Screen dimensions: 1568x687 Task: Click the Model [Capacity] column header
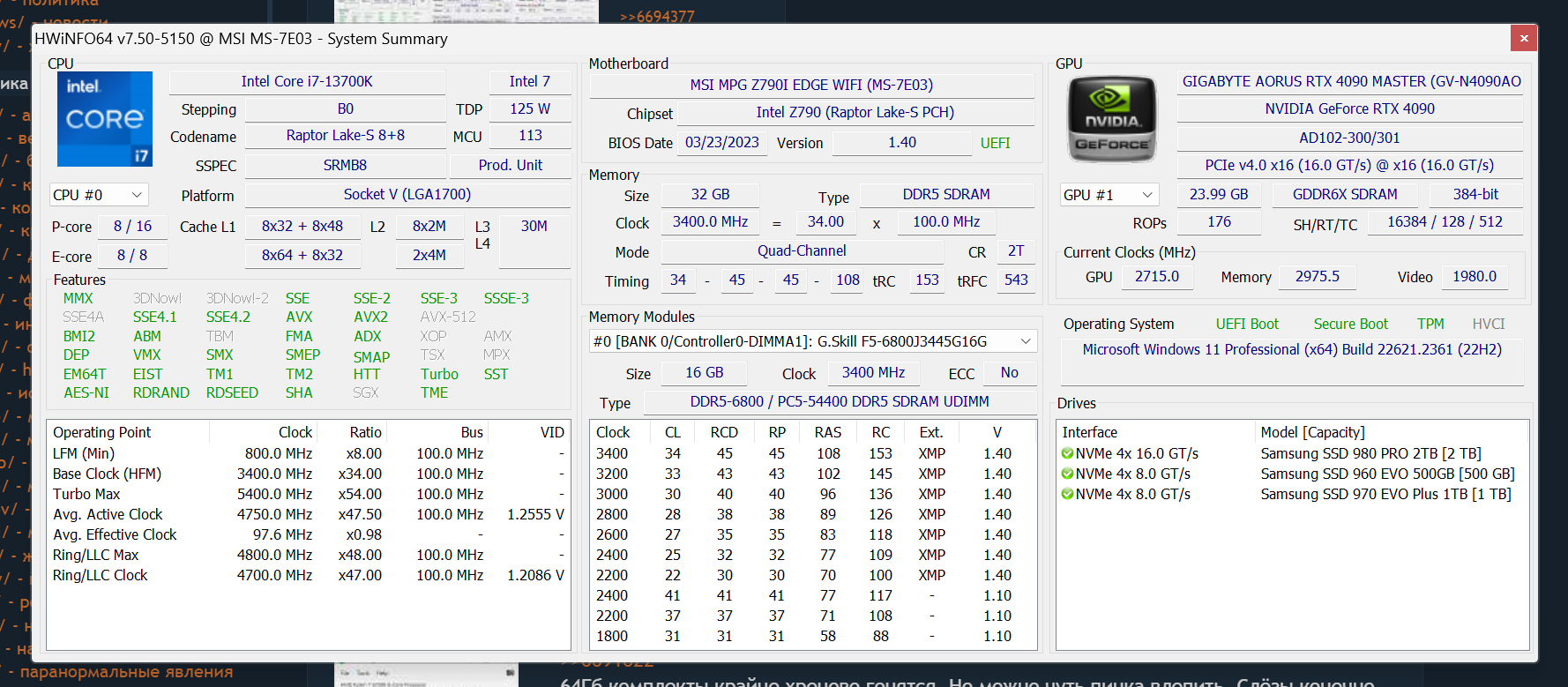coord(1312,432)
